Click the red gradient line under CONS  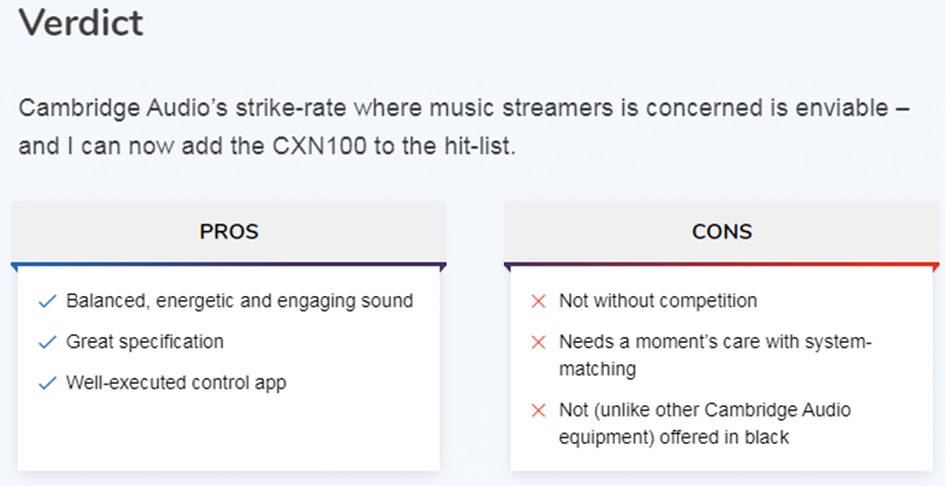(x=721, y=265)
